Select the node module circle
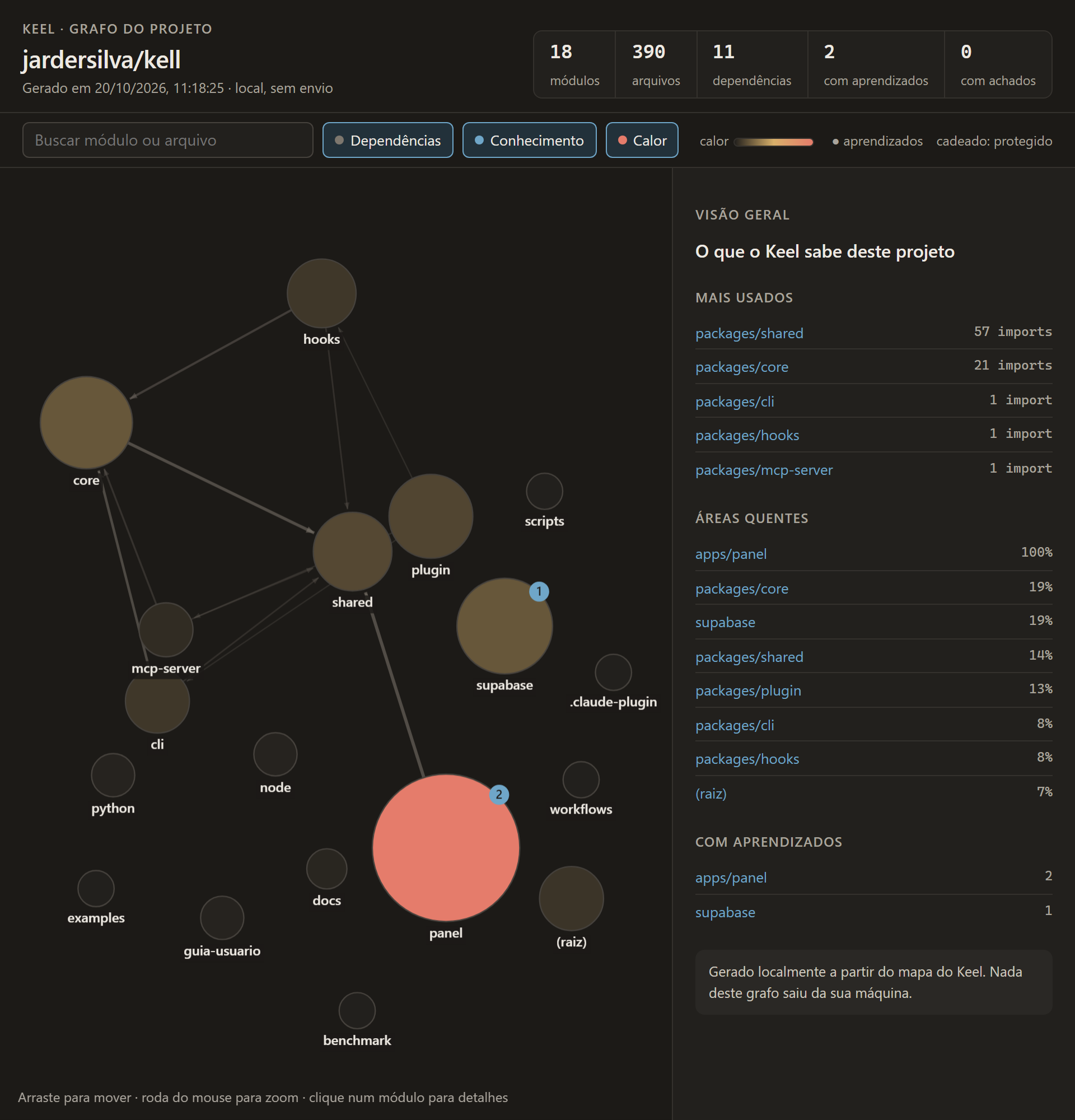The width and height of the screenshot is (1075, 1120). (275, 754)
